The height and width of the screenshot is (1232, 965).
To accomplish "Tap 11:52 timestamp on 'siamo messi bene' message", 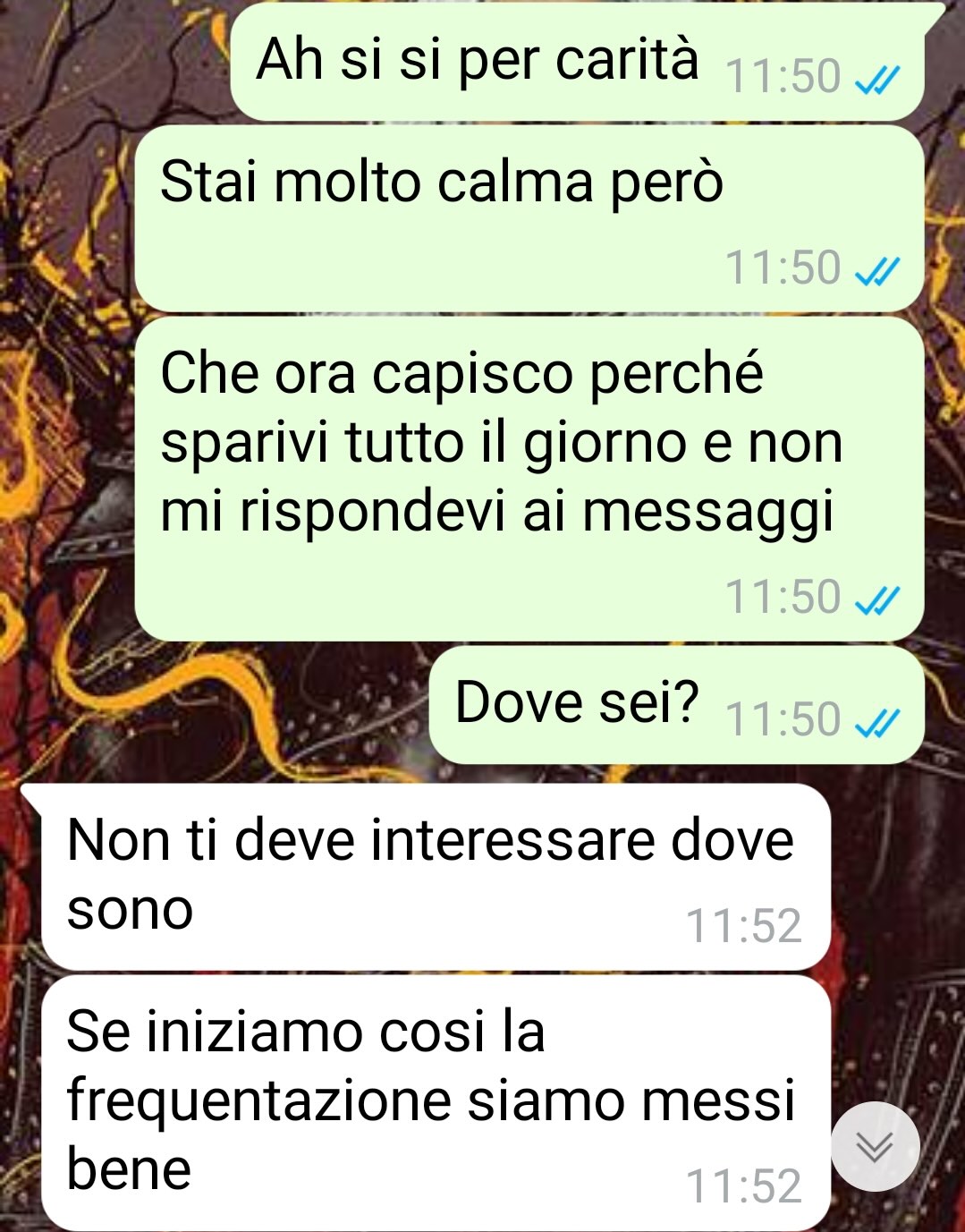I will pos(743,1186).
